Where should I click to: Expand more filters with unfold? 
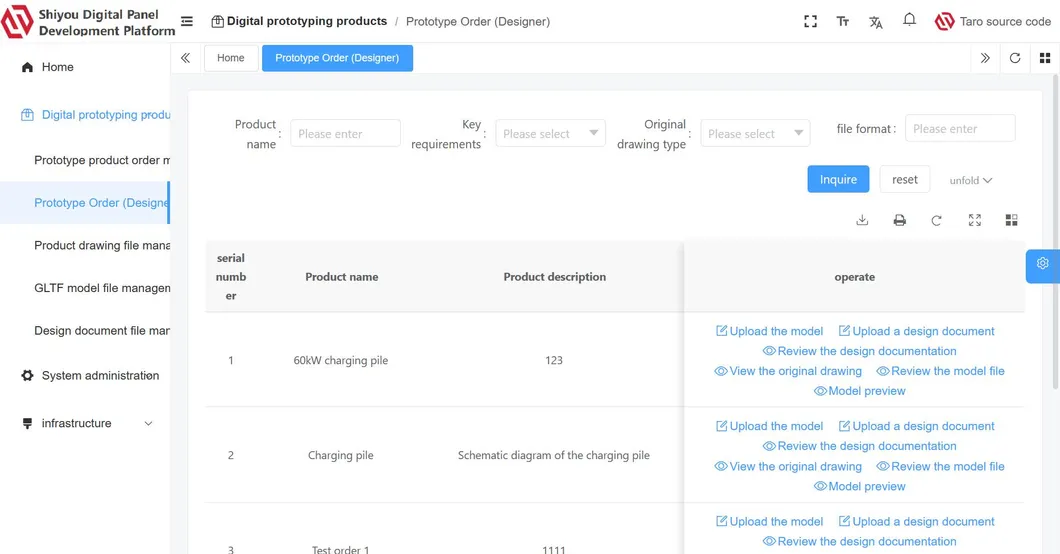[970, 181]
